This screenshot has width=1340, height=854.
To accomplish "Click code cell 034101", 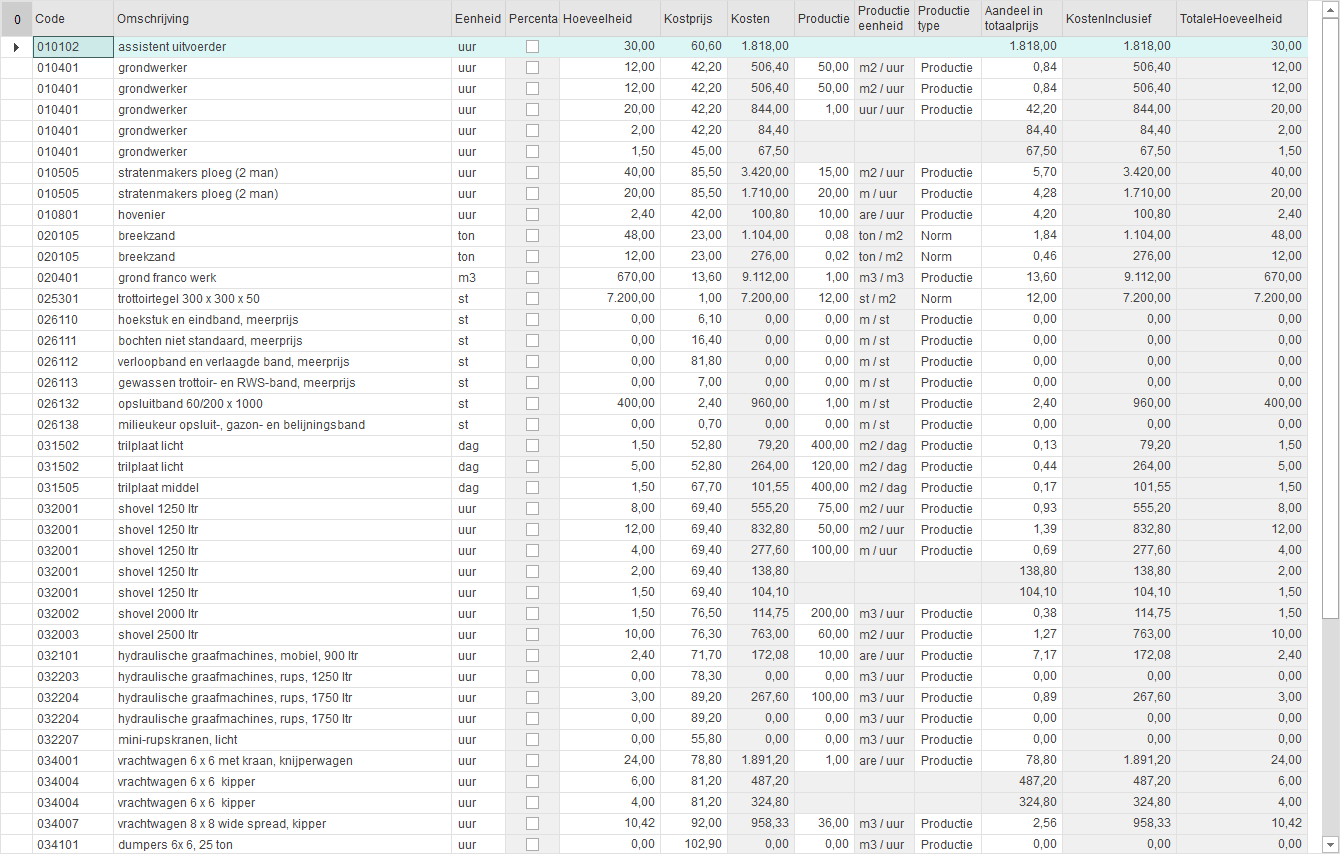I will (x=73, y=845).
